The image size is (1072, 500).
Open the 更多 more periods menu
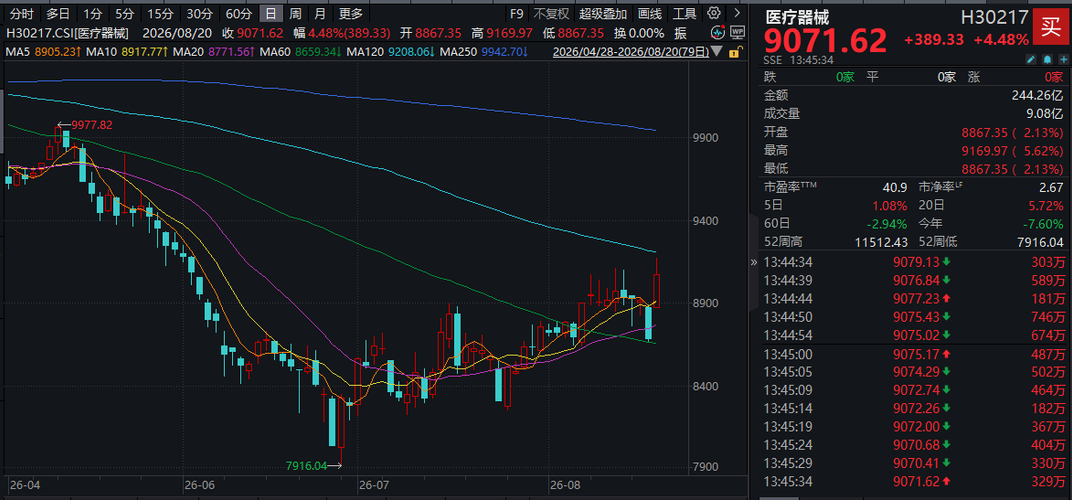pyautogui.click(x=351, y=13)
